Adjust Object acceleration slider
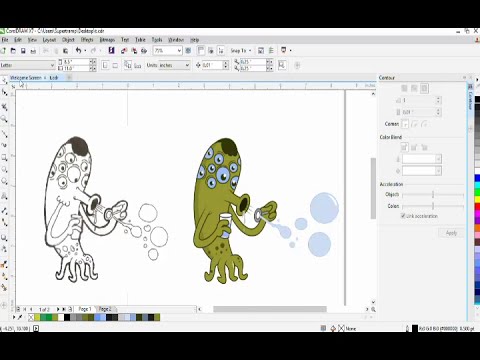The height and width of the screenshot is (360, 480). coord(433,194)
